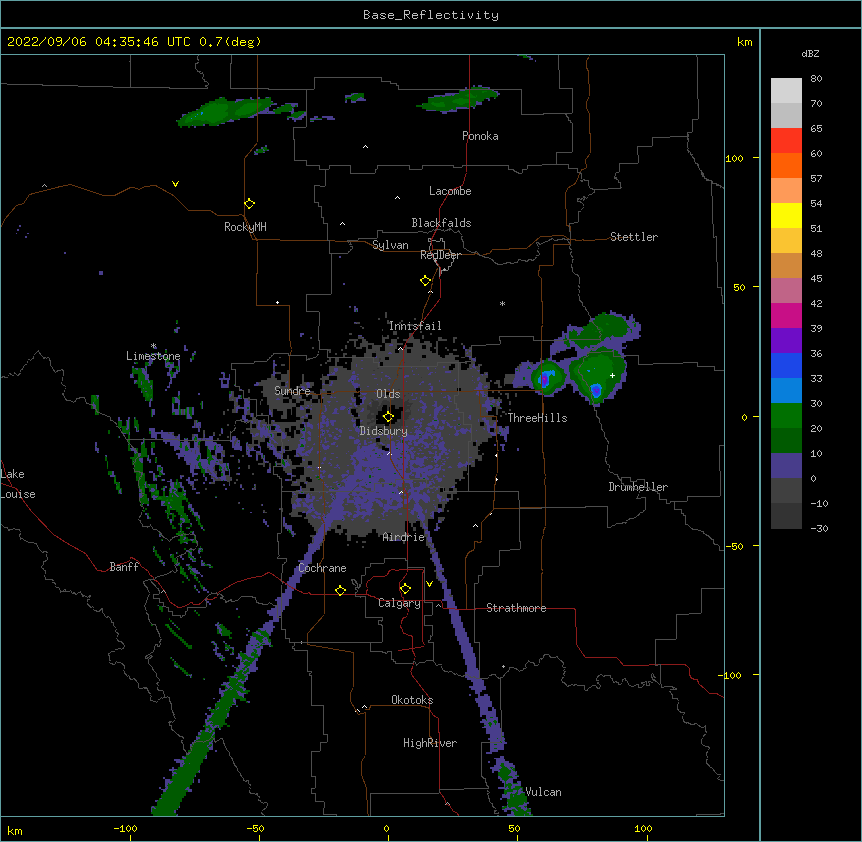The image size is (862, 842).
Task: Click the dBZ legend heading
Action: pos(810,53)
